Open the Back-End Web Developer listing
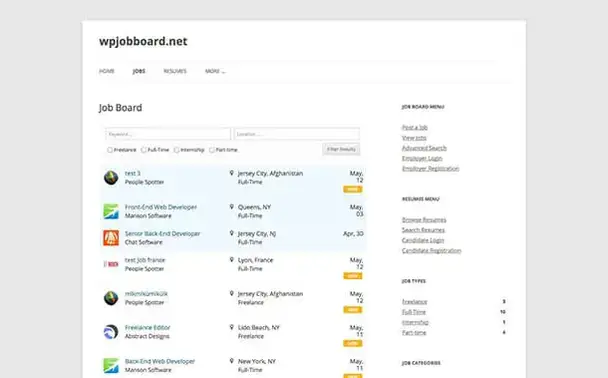608x378 pixels. tap(160, 361)
